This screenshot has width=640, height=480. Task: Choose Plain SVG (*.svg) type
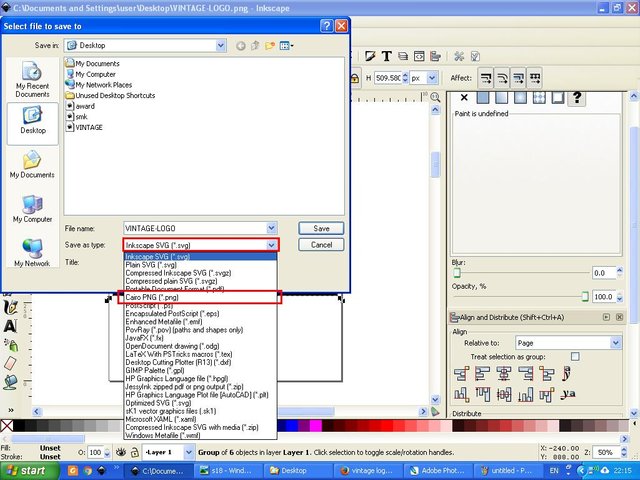point(200,264)
